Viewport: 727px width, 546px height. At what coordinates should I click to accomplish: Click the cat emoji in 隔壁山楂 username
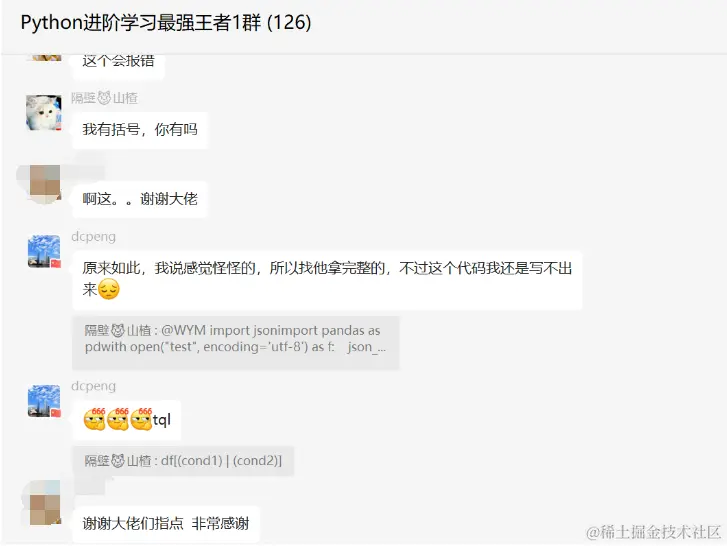[x=104, y=98]
